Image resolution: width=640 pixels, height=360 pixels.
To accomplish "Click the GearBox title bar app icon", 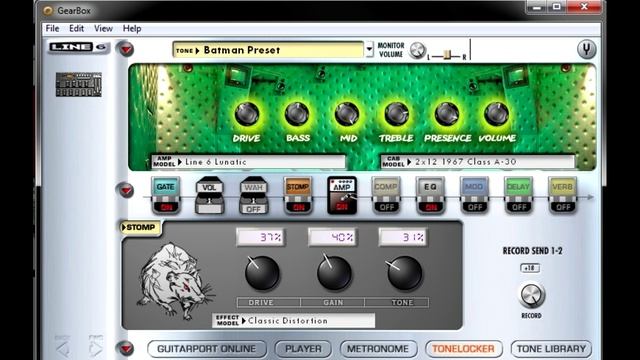I will (x=48, y=11).
